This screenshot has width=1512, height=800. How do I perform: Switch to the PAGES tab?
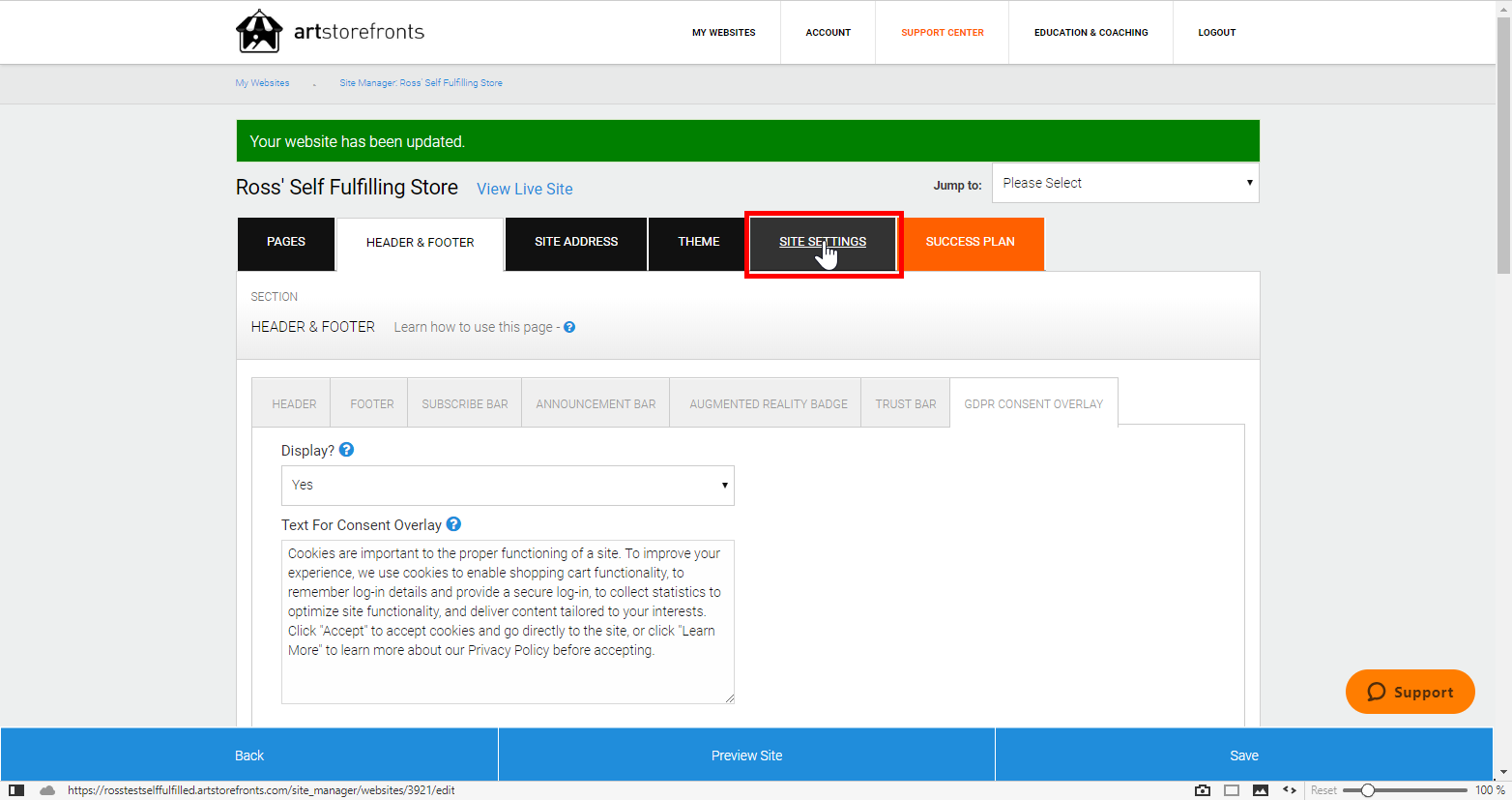286,242
